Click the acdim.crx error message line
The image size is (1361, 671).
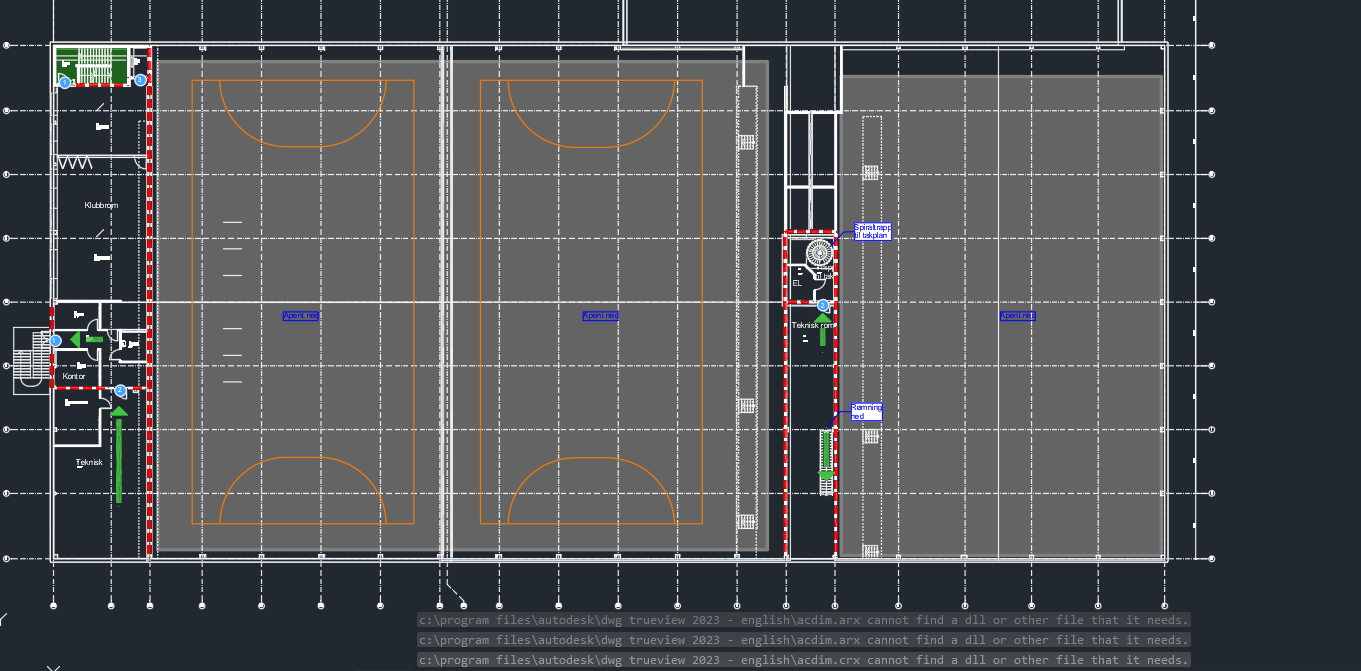click(x=804, y=660)
